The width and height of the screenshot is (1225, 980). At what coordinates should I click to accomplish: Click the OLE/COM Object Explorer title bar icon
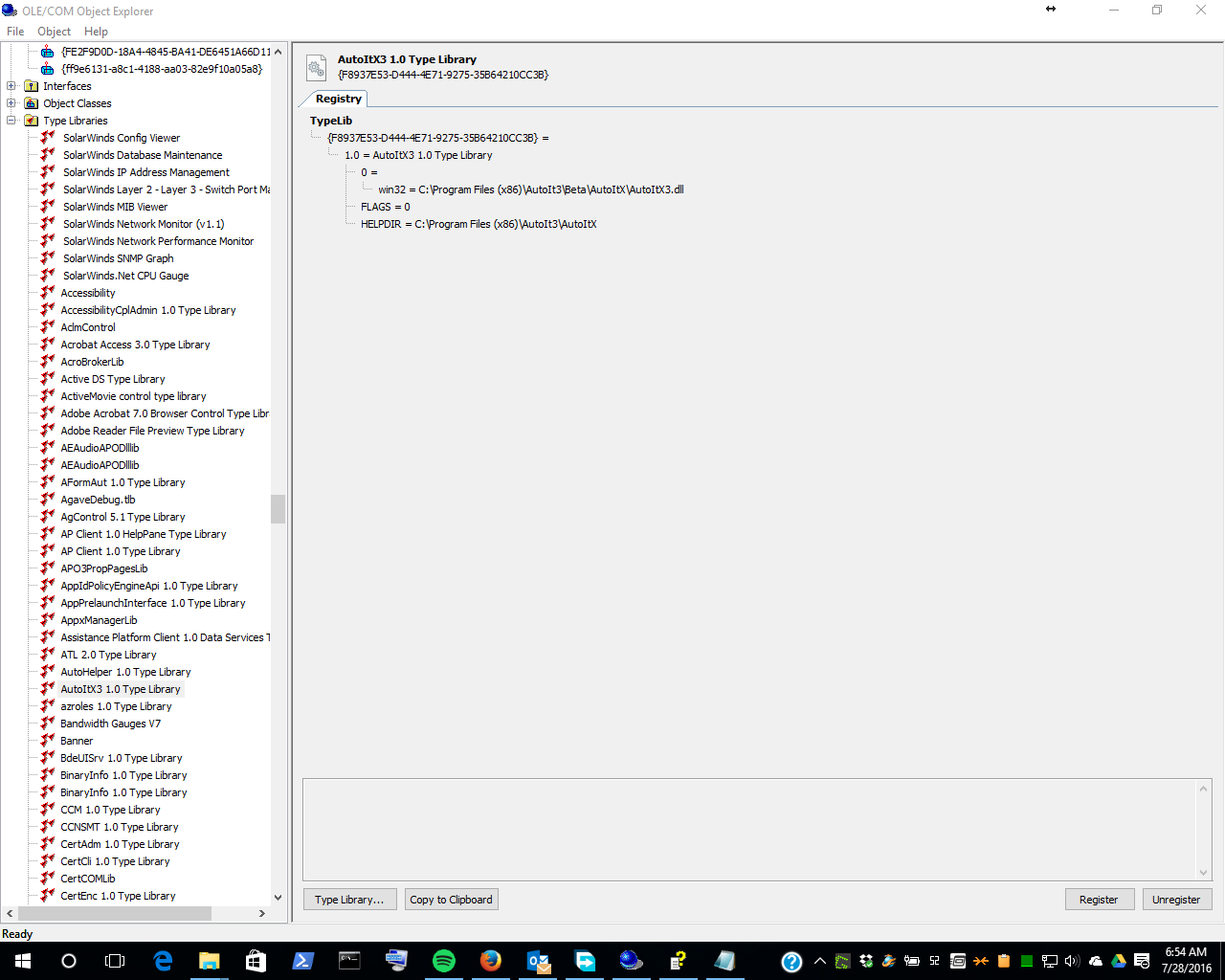point(11,11)
